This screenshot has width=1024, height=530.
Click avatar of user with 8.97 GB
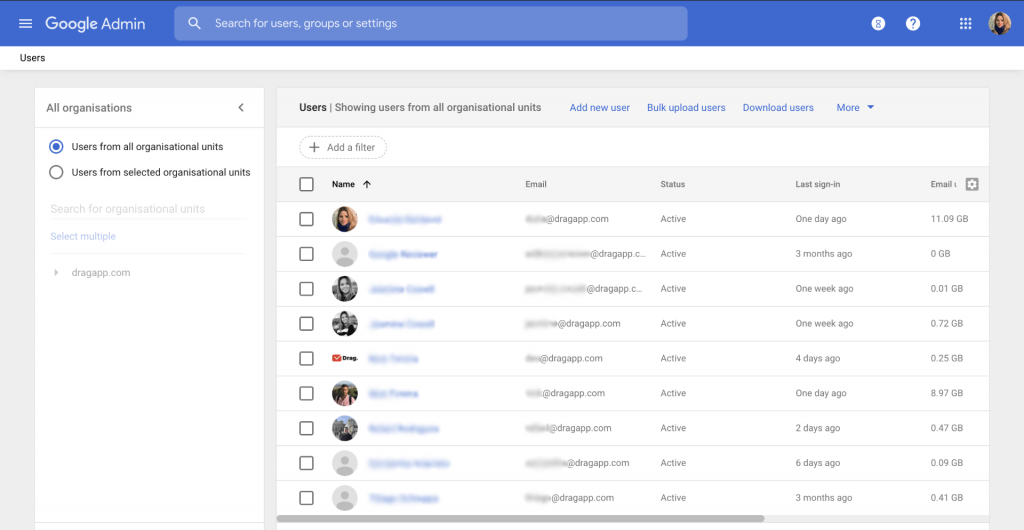point(345,394)
